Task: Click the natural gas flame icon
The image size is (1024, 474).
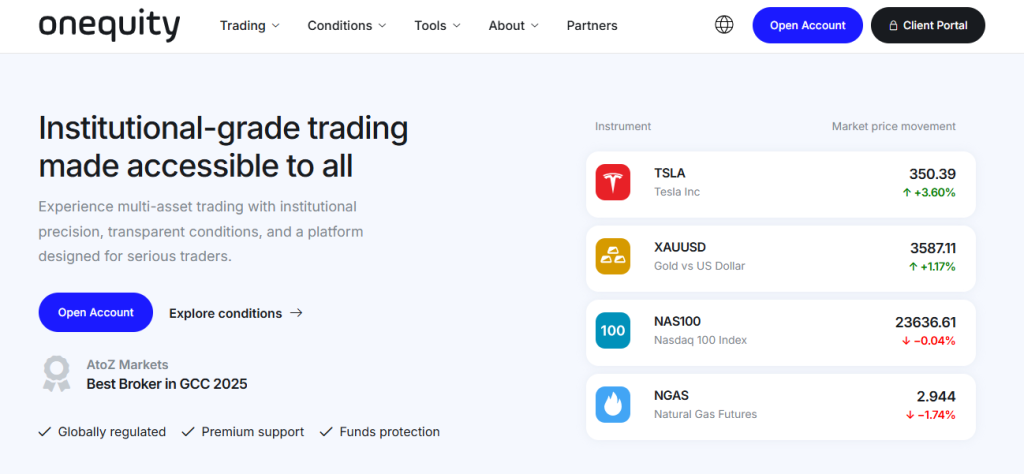Action: pos(613,404)
